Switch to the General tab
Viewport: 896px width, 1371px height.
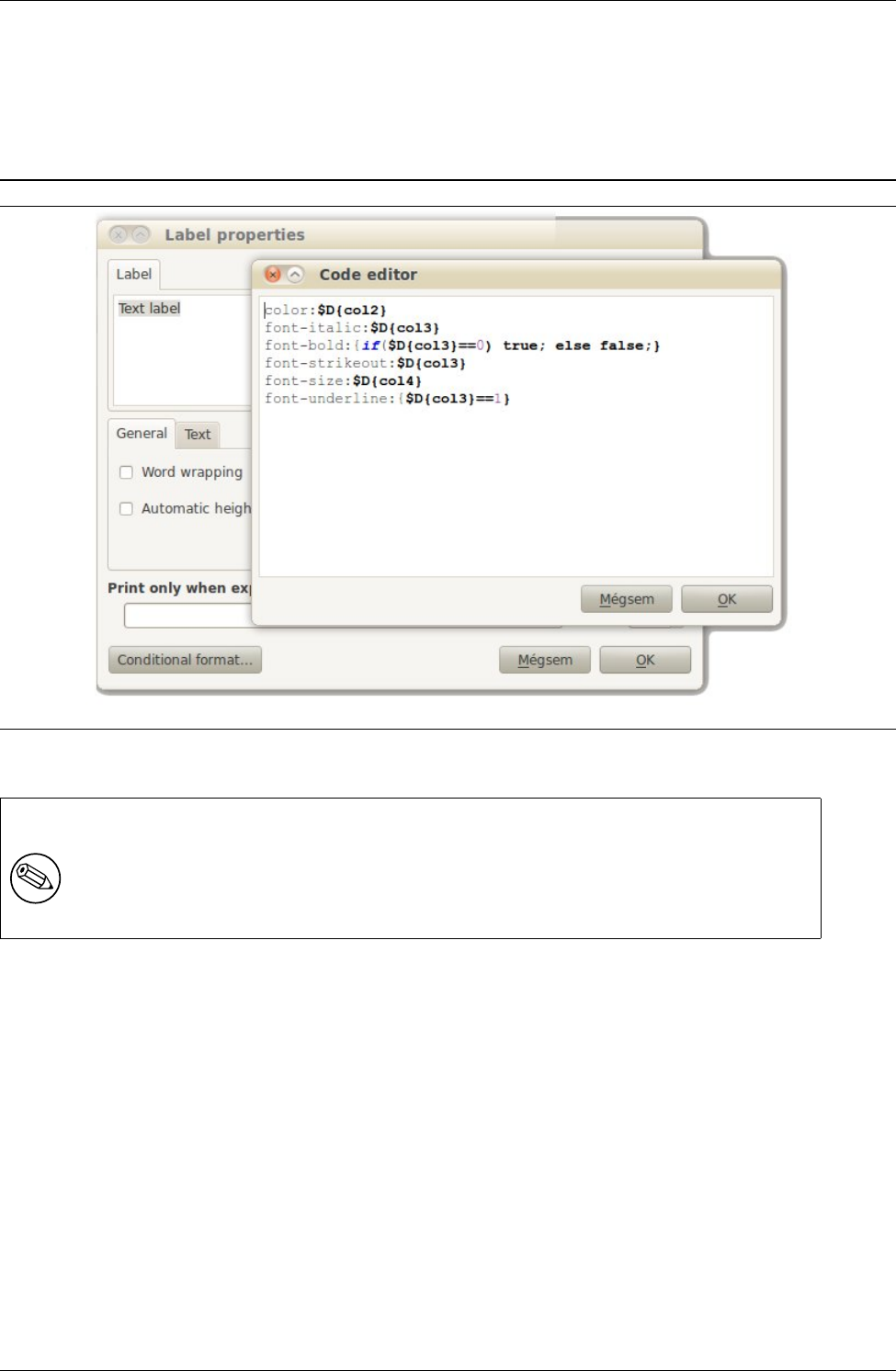tap(142, 434)
